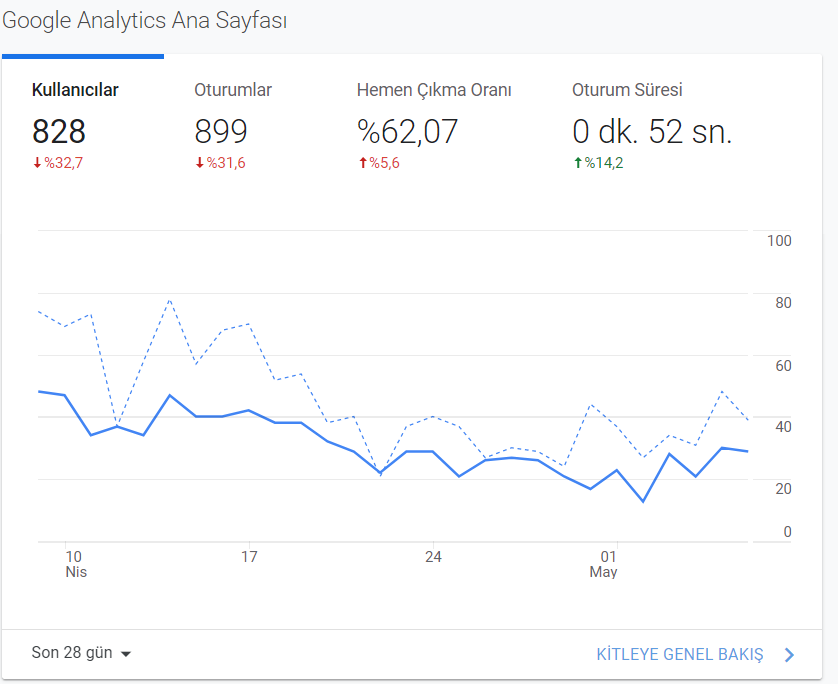Click the green up arrow beside %14,2
Screen dimensions: 838x684
click(x=578, y=163)
